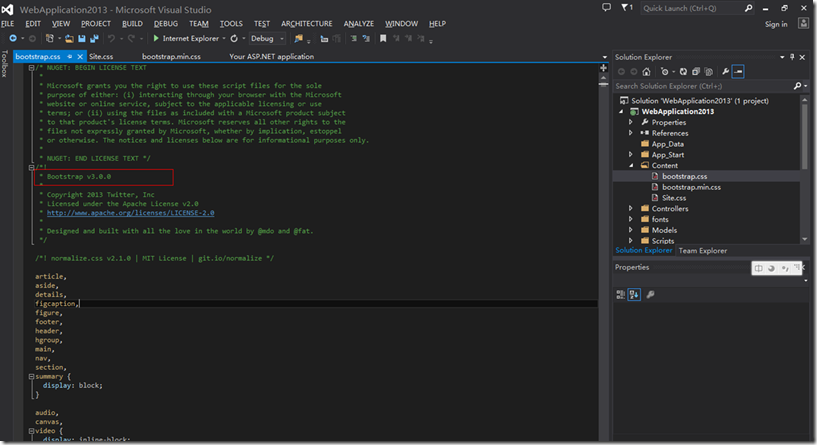Click Sign in at top right

coord(776,23)
